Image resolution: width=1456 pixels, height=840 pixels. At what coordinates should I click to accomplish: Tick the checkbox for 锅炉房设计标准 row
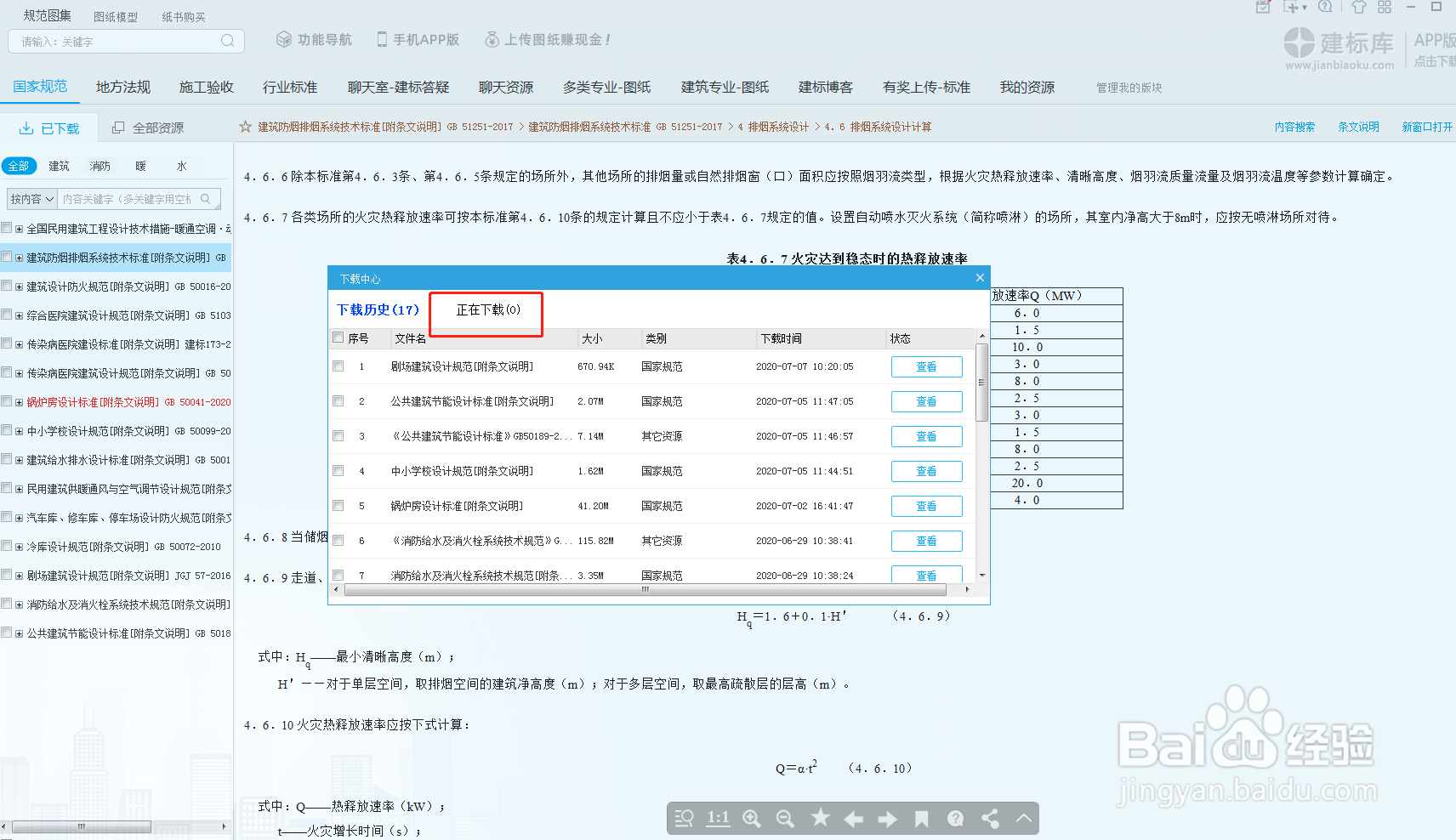(x=338, y=505)
